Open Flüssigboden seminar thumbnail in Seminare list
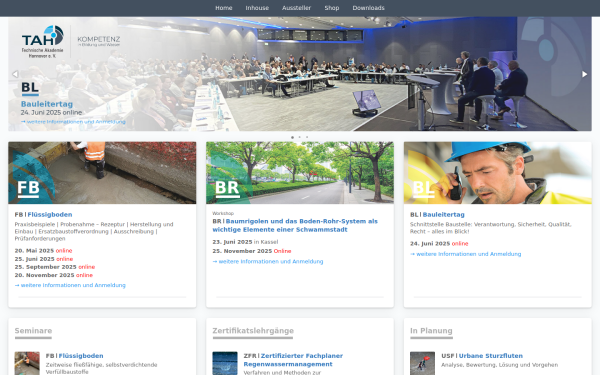The height and width of the screenshot is (375, 600). pyautogui.click(x=27, y=363)
